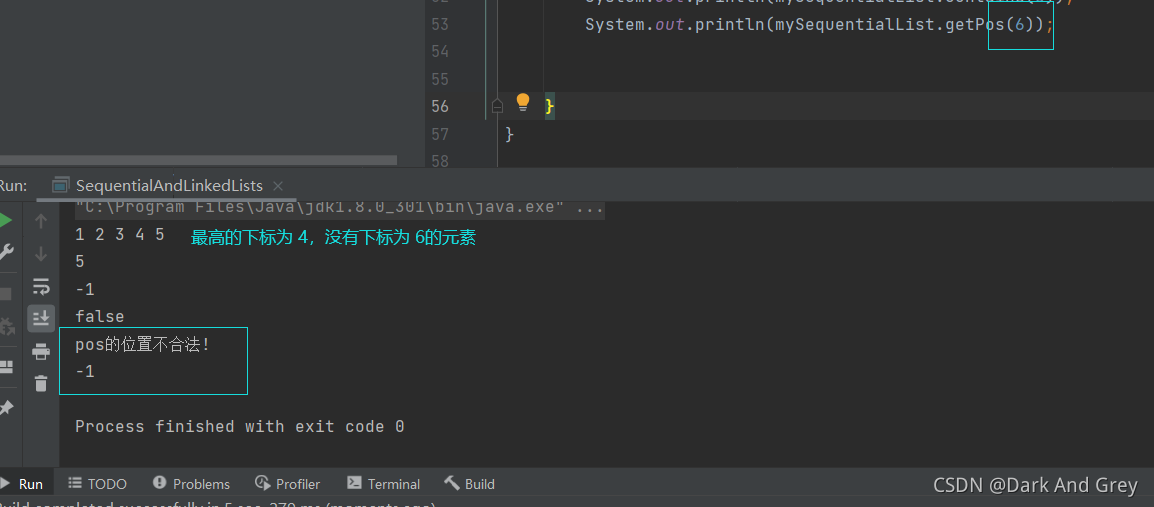
Task: Open the Run tool window tab
Action: click(23, 483)
